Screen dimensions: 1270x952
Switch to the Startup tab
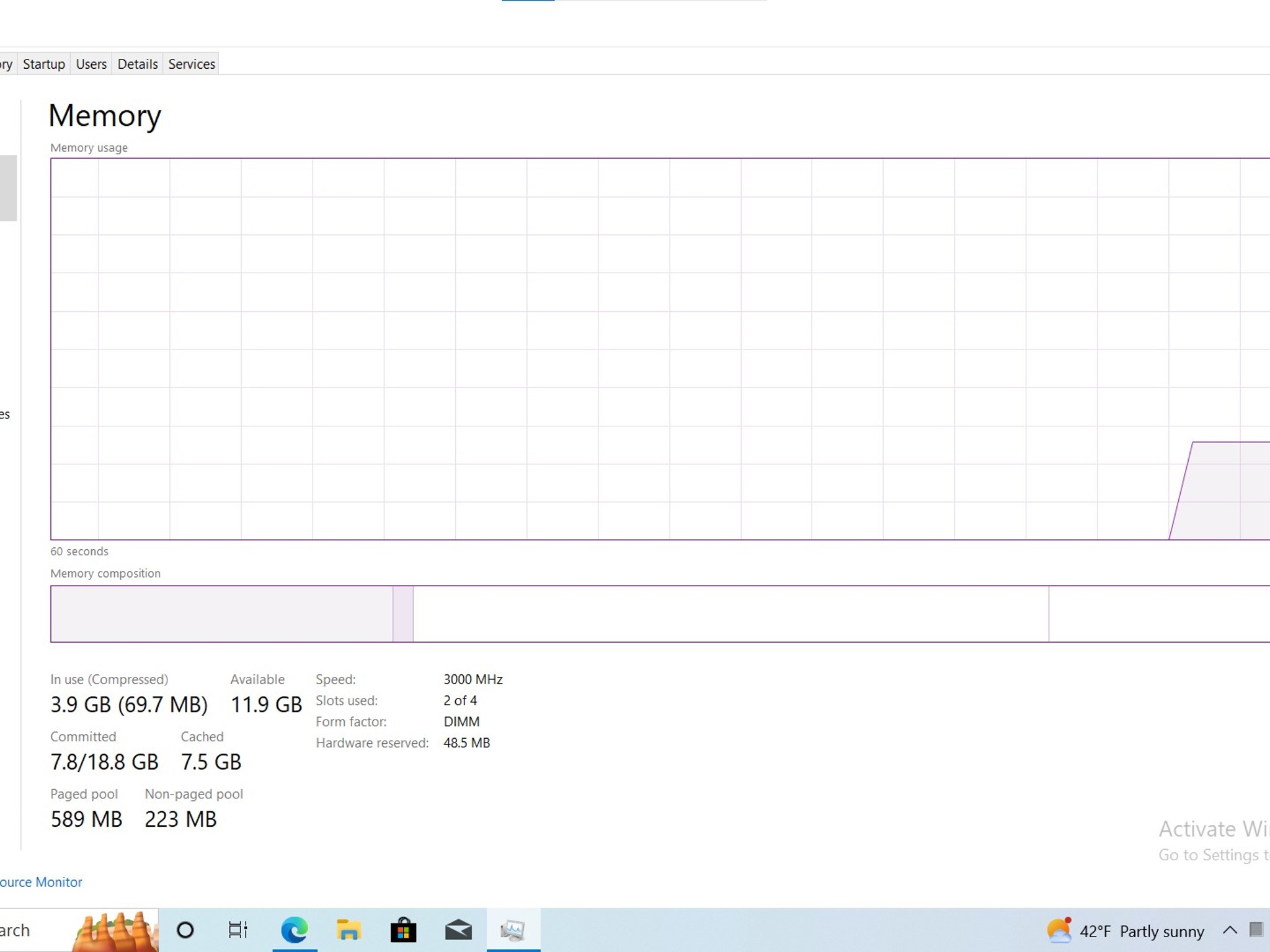[44, 64]
